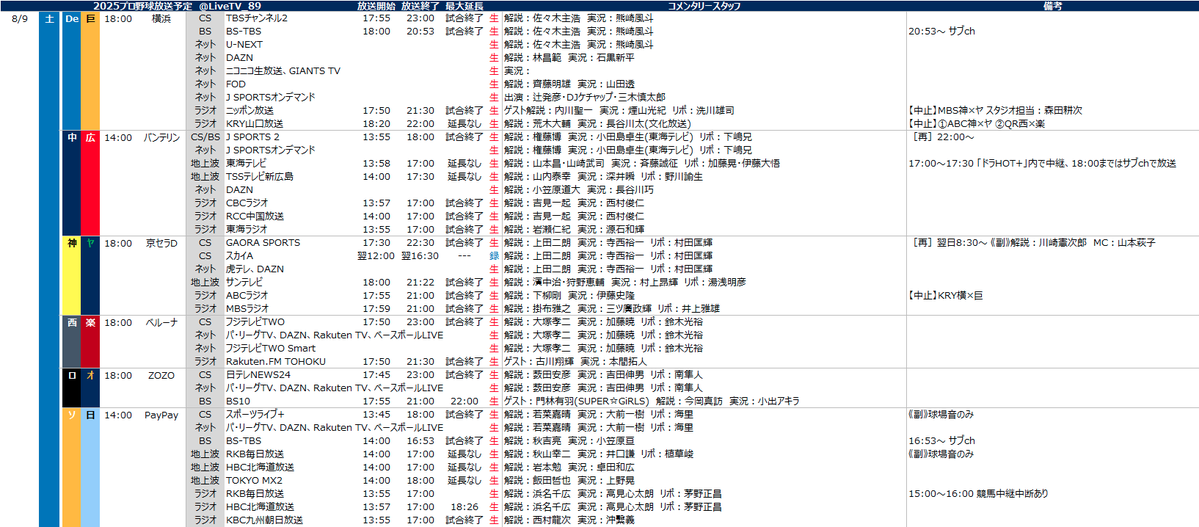This screenshot has height=527, width=1199.
Task: Click the ニッポン放送 radio cell
Action: 249,110
